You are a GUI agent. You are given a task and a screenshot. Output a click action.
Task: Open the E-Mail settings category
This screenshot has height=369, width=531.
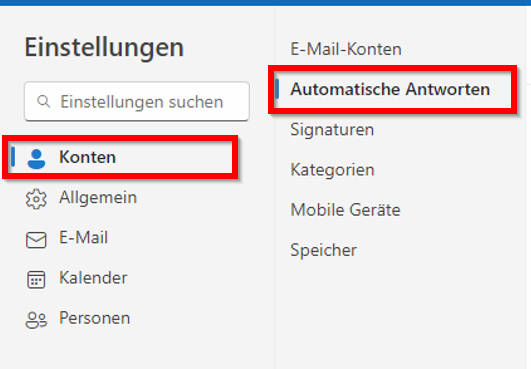(84, 237)
